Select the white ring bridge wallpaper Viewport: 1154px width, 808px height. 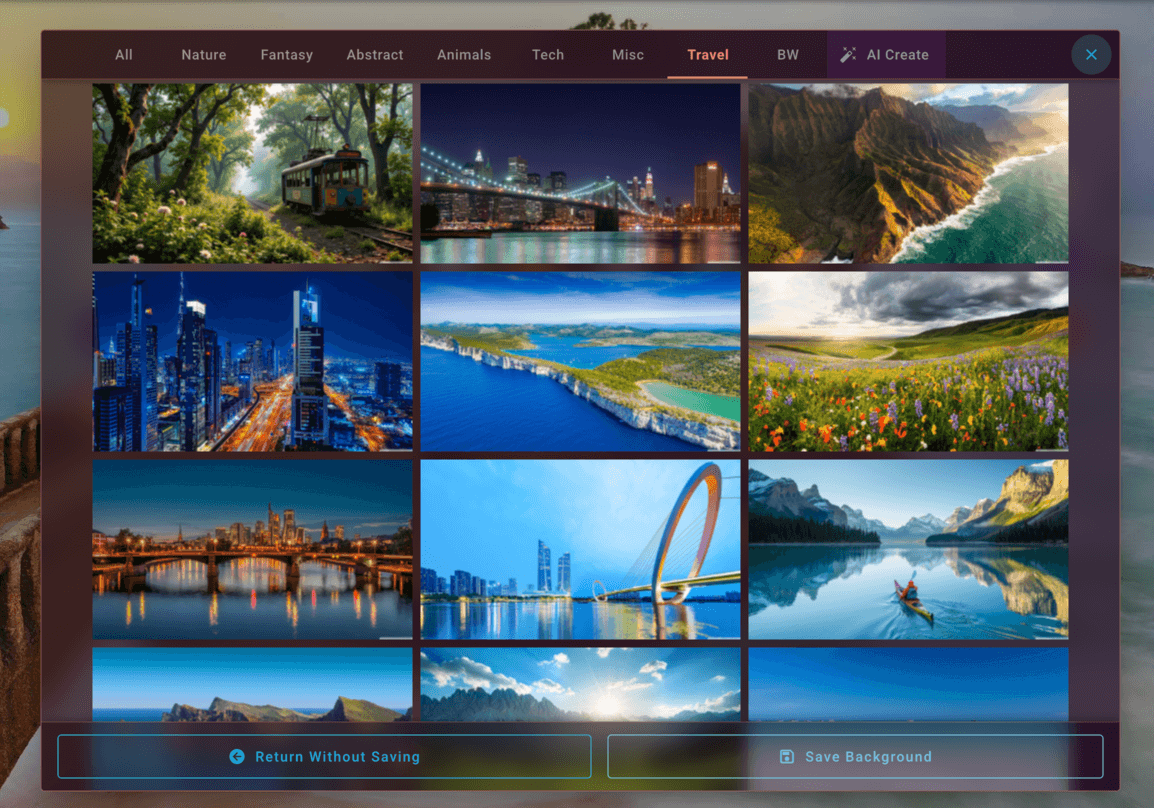click(x=580, y=548)
